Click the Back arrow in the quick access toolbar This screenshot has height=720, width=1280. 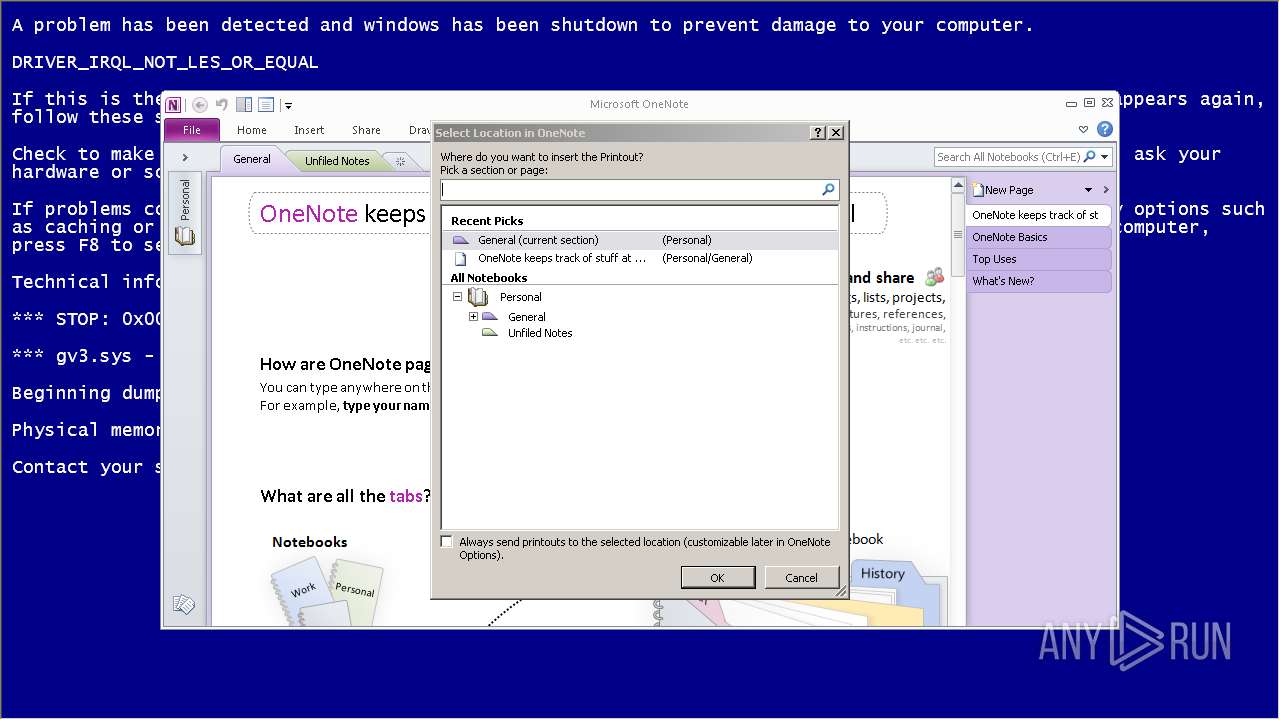click(x=200, y=105)
